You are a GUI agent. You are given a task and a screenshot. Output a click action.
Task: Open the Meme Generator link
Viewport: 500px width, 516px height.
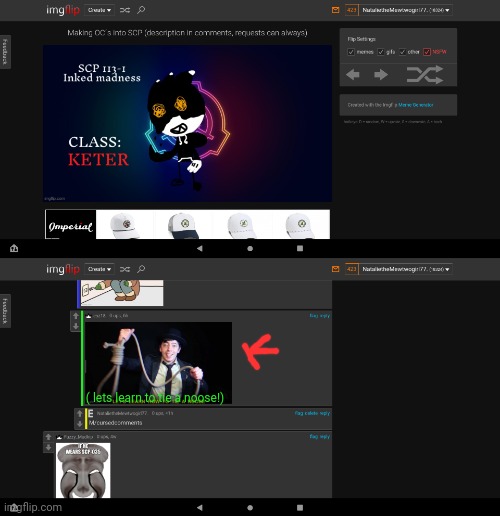[x=416, y=105]
